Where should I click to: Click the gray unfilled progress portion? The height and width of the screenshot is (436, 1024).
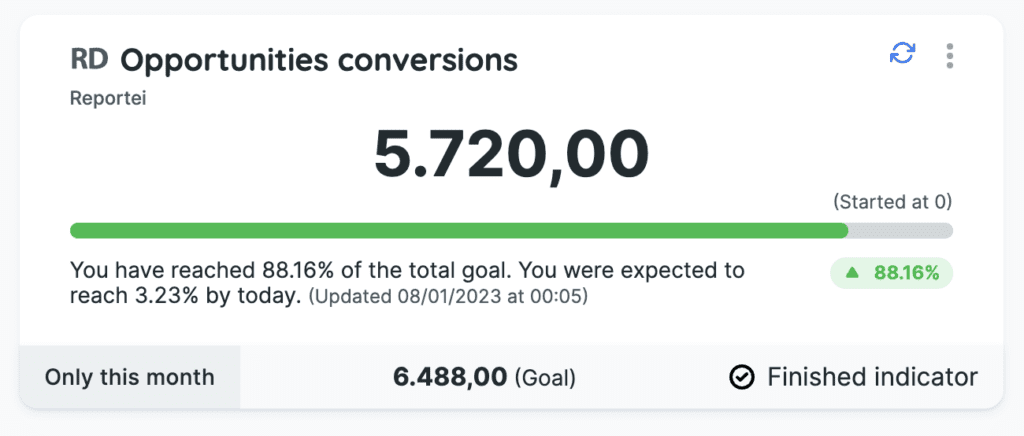[x=901, y=230]
